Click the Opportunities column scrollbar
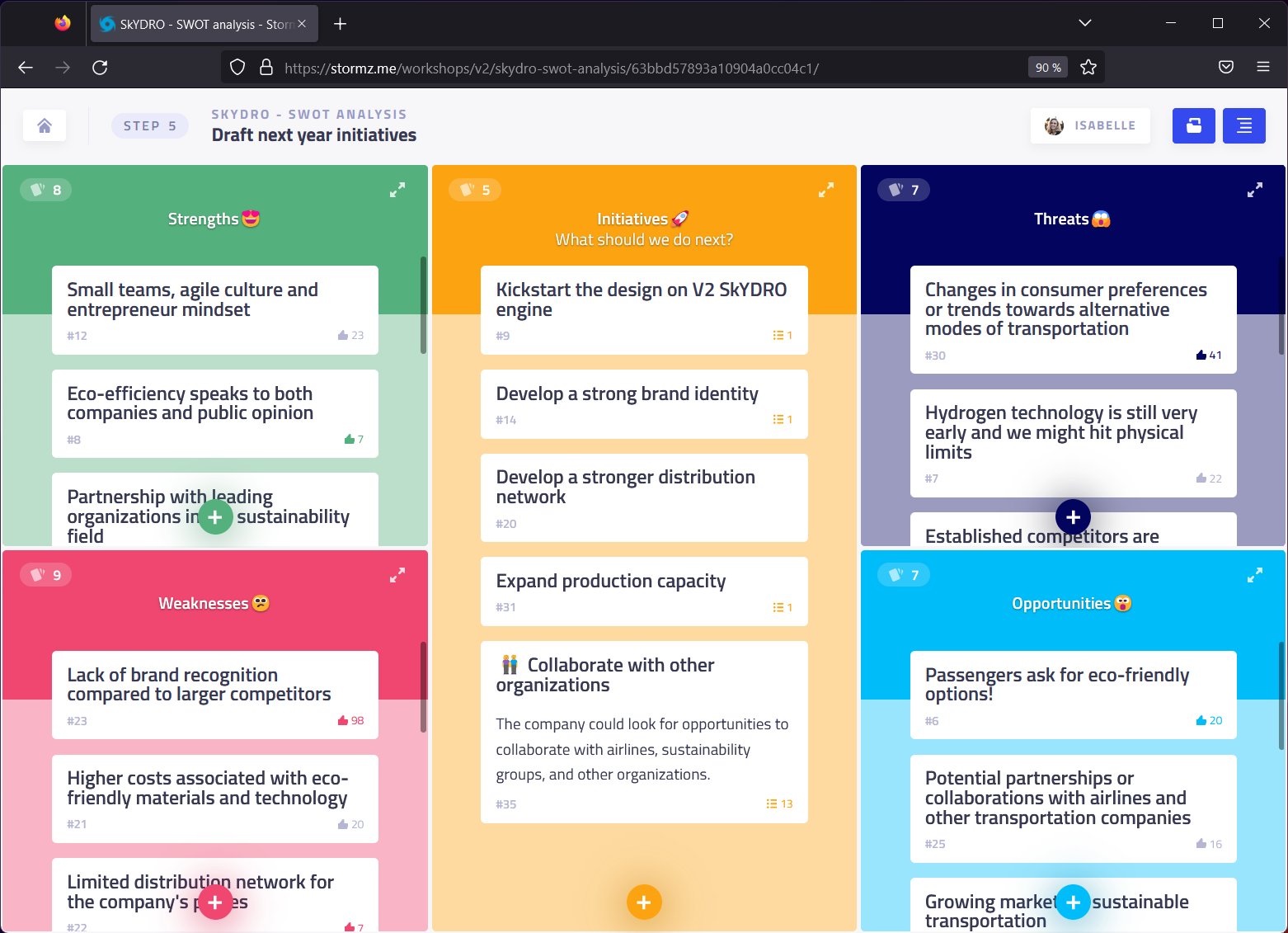 pyautogui.click(x=1281, y=695)
